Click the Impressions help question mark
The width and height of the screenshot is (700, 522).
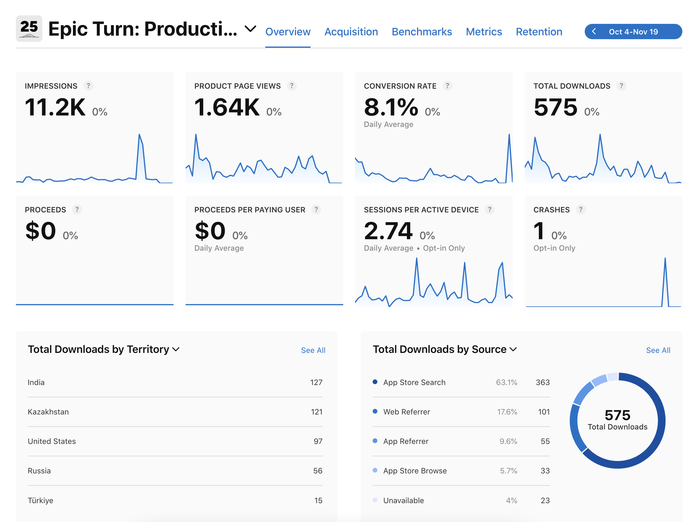pyautogui.click(x=88, y=86)
